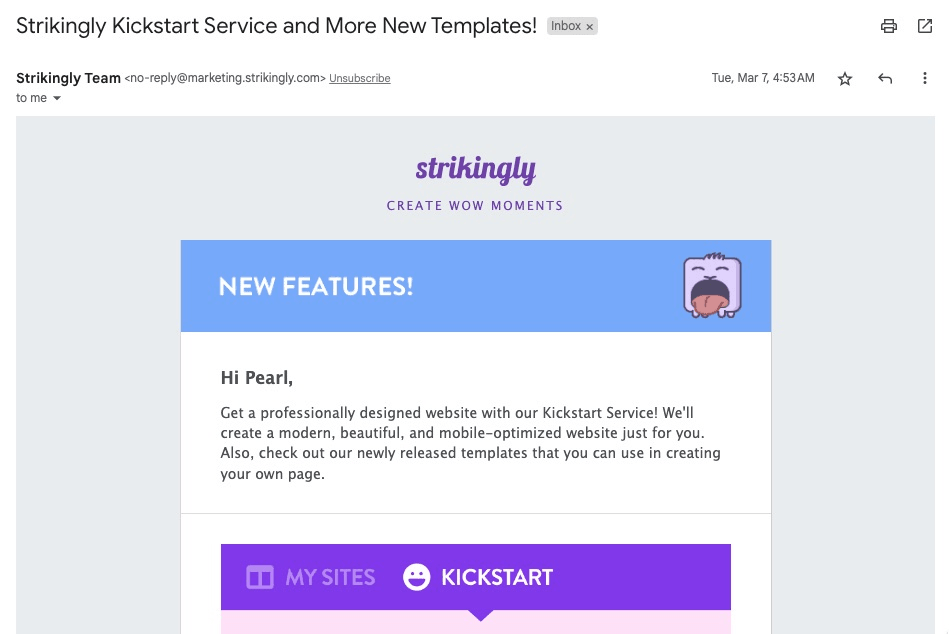The image size is (949, 634).
Task: Expand the 'to me' recipient details
Action: pyautogui.click(x=30, y=98)
